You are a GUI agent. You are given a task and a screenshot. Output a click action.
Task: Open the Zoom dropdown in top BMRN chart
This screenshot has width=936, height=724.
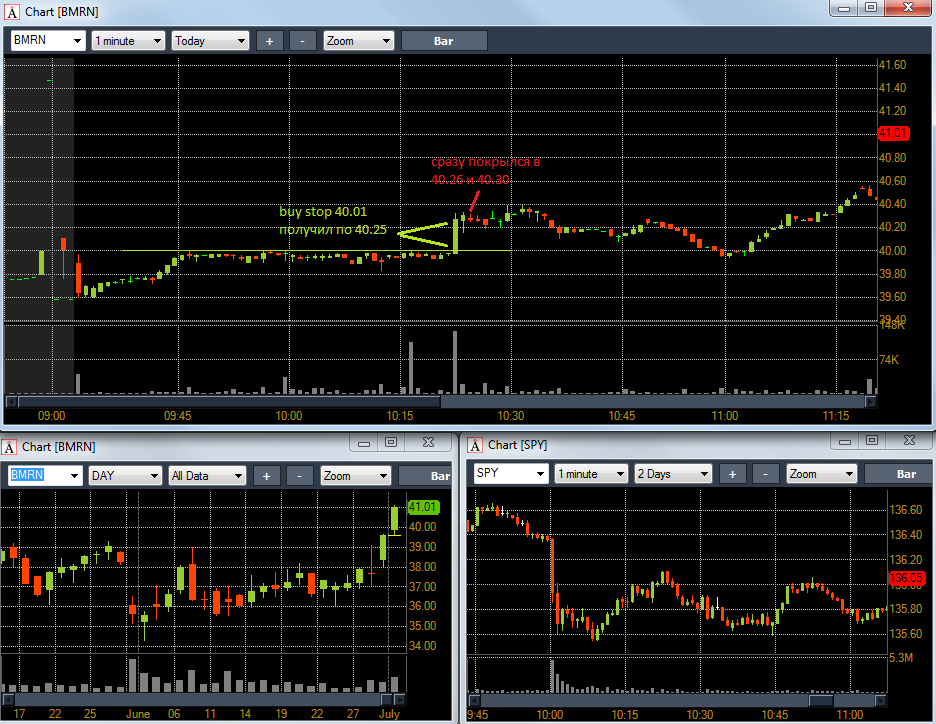click(x=359, y=41)
